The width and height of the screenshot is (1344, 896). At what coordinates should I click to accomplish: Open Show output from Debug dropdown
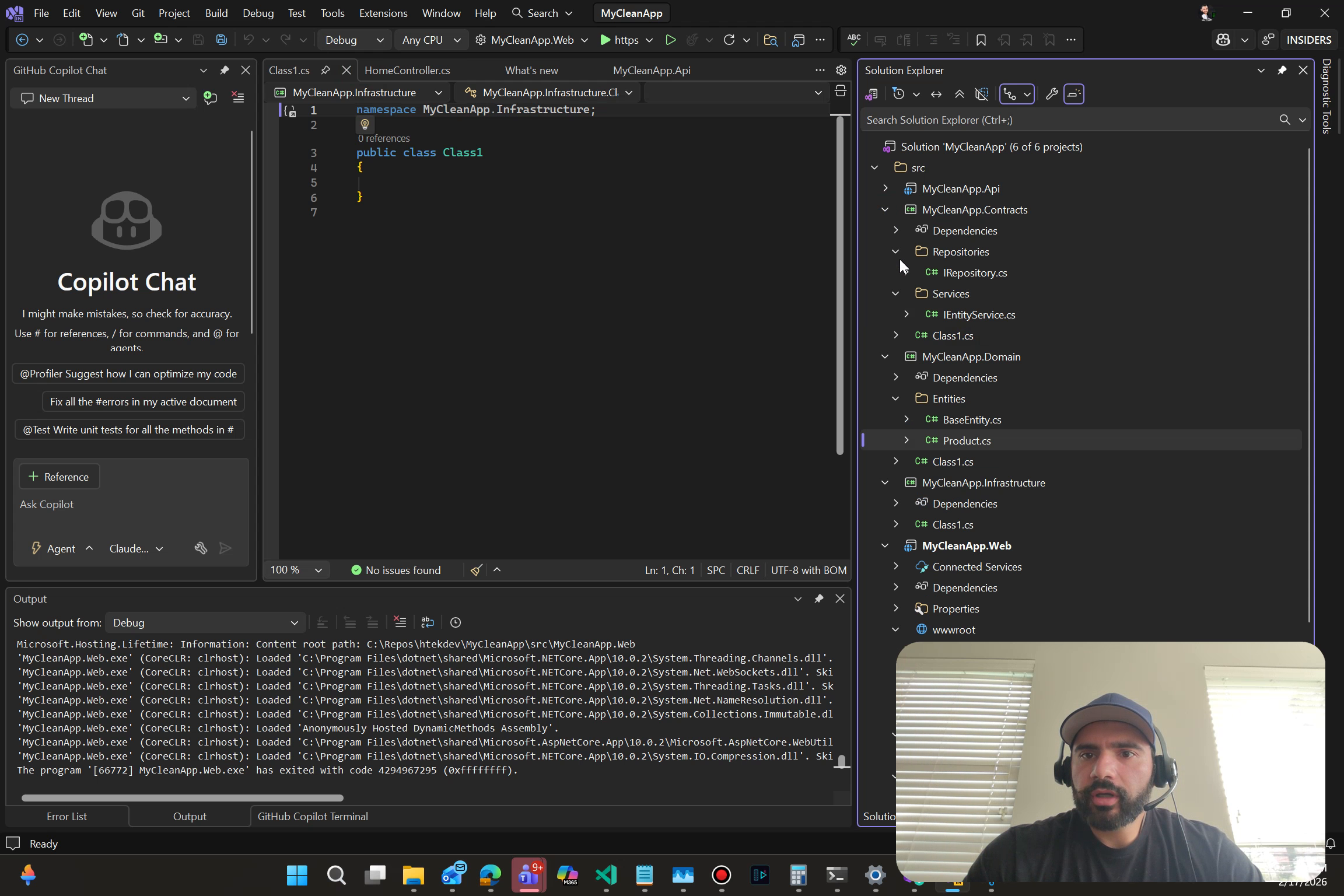(205, 622)
